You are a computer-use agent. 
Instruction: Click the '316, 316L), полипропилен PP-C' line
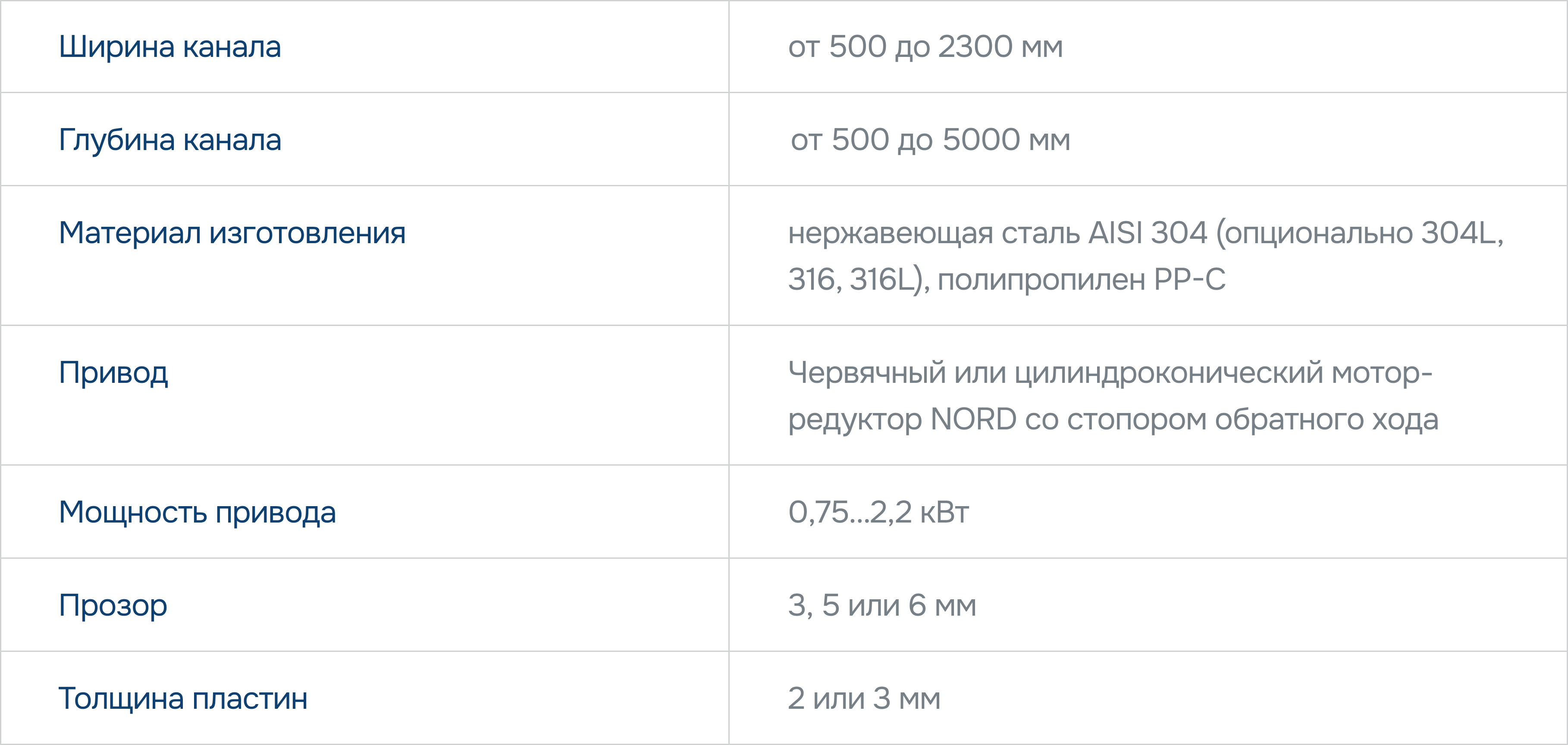[x=1007, y=280]
